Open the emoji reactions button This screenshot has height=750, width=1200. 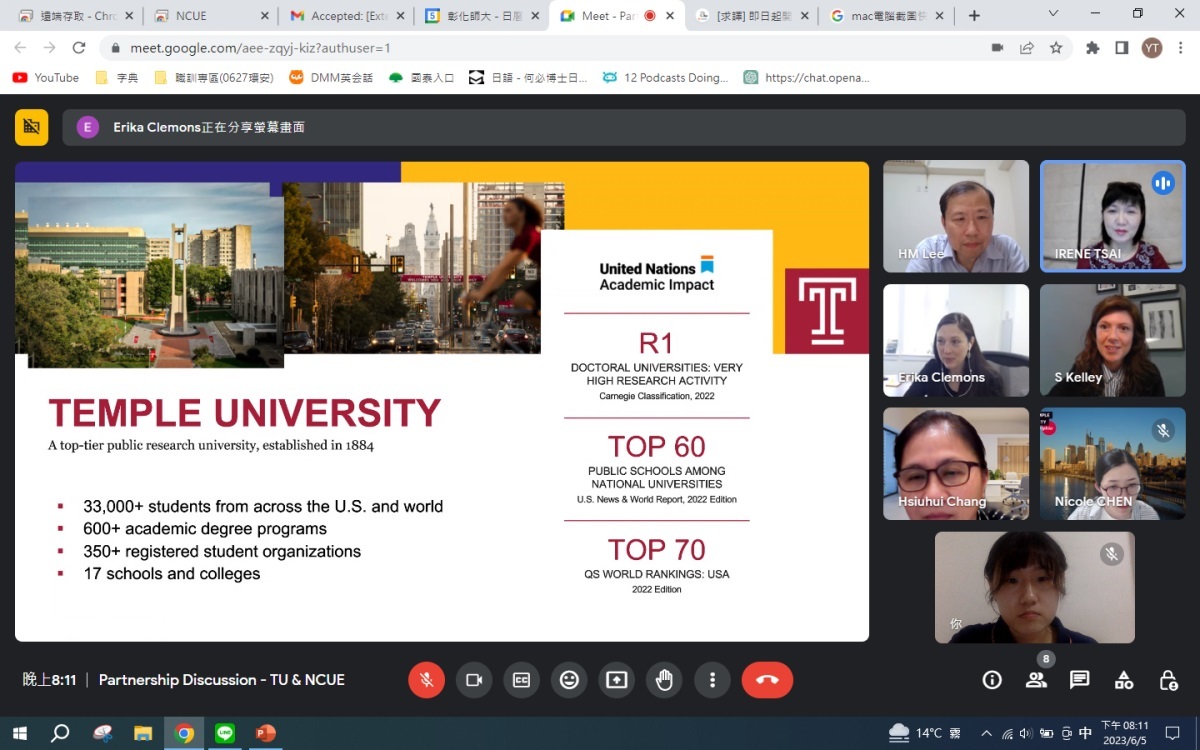569,680
